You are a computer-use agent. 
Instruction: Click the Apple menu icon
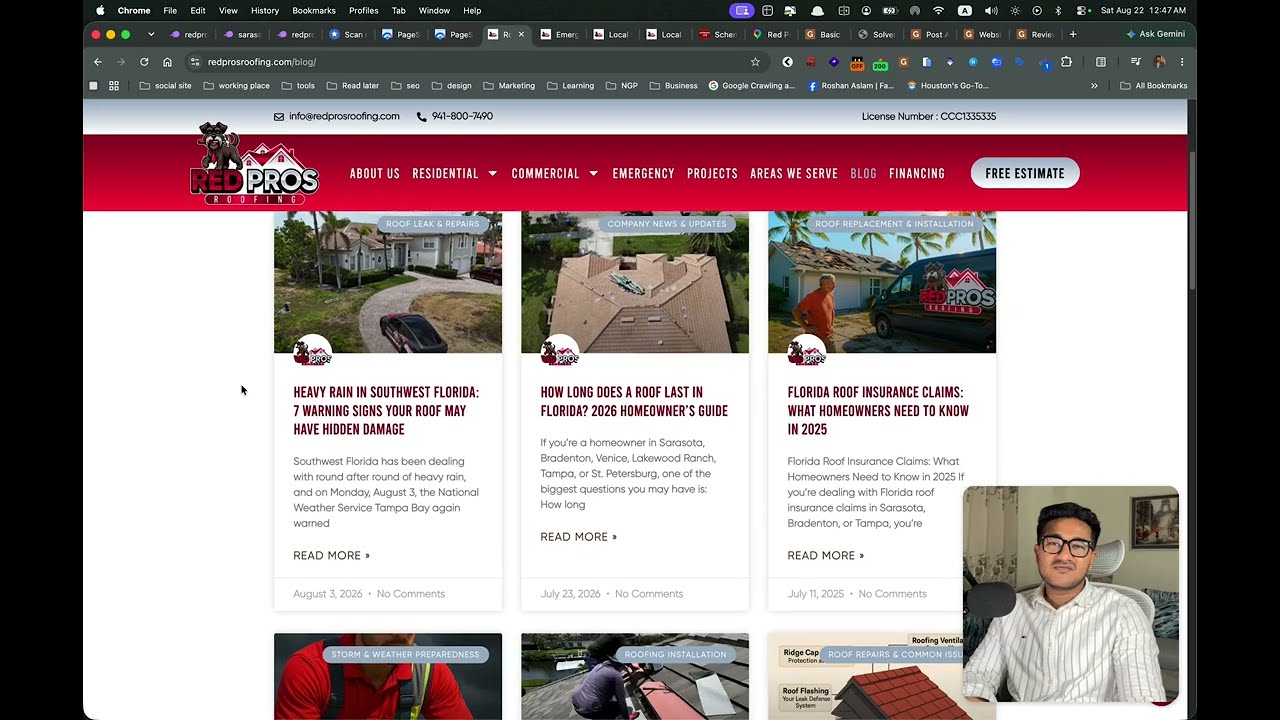pyautogui.click(x=100, y=10)
